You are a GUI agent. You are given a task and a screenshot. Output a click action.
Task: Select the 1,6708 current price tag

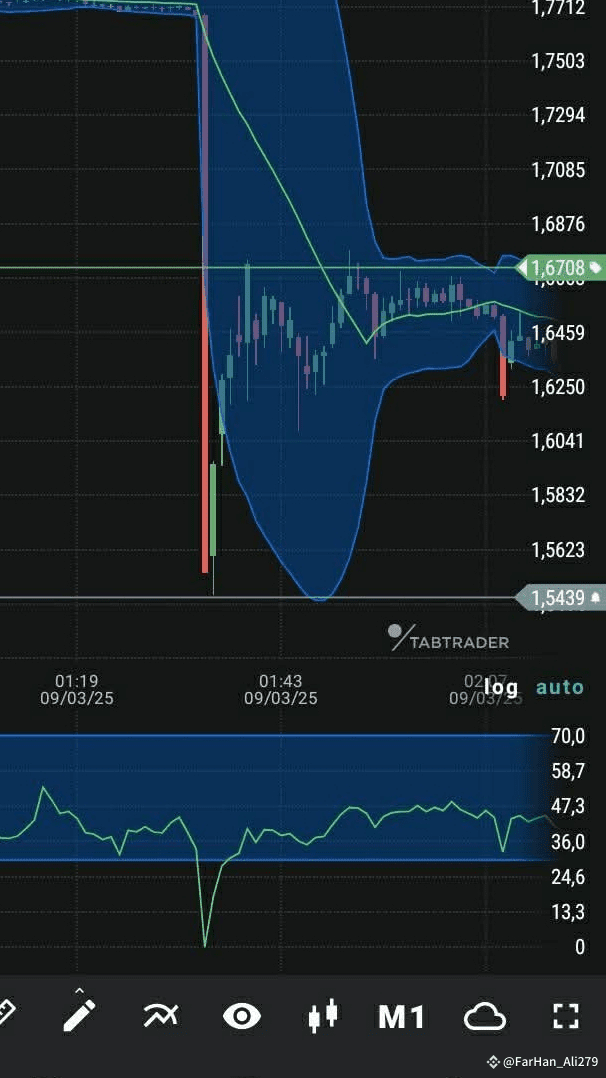560,267
